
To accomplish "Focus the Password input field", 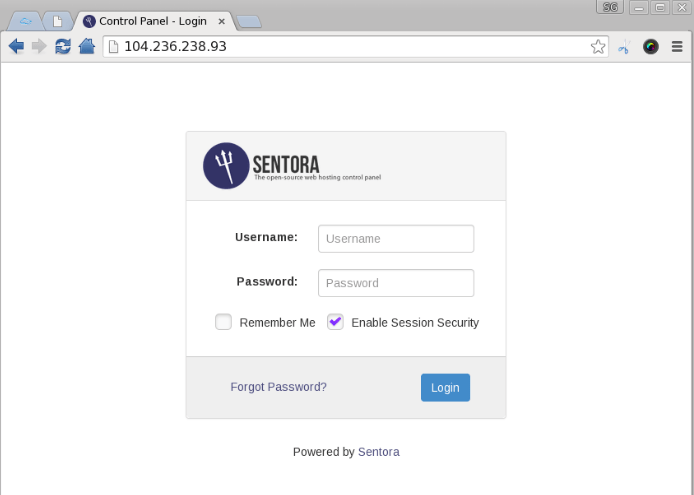I will [x=396, y=283].
